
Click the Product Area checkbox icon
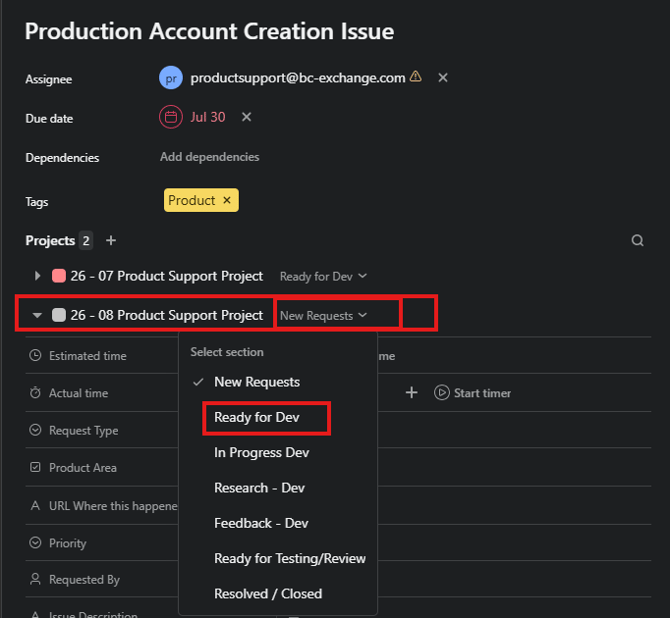(x=35, y=467)
